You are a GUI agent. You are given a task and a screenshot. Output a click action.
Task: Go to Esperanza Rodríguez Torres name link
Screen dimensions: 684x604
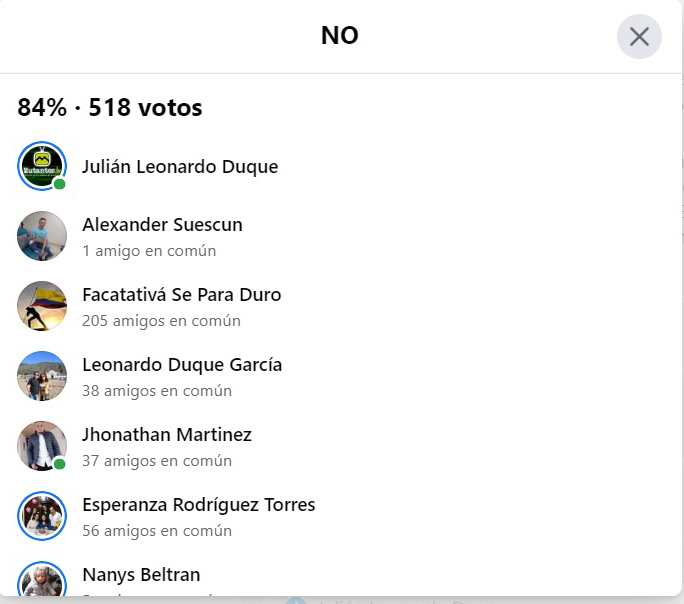tap(198, 505)
